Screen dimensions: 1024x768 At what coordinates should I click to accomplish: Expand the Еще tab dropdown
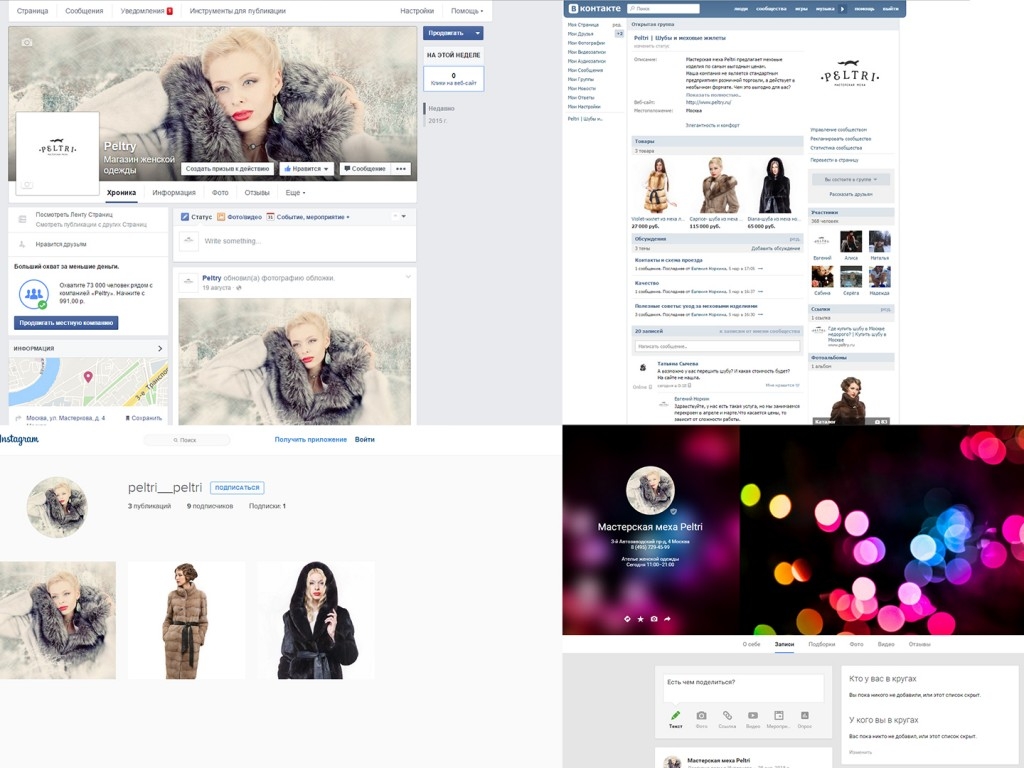tap(295, 193)
